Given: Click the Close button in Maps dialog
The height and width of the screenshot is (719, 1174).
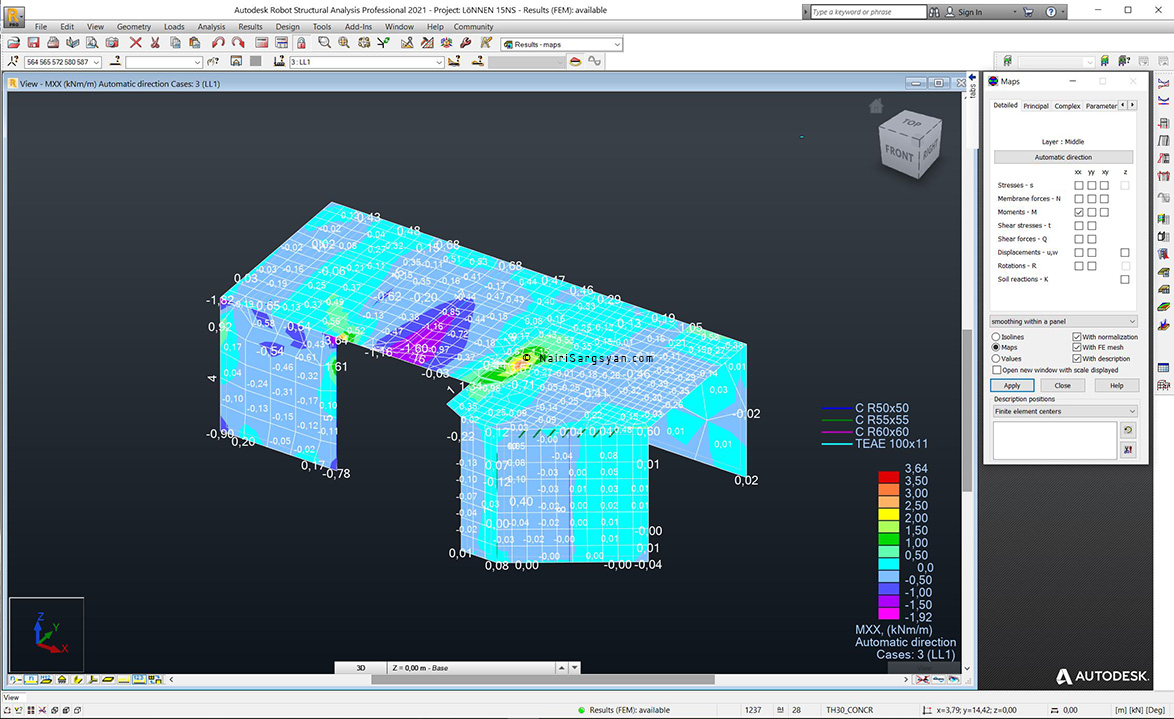Looking at the screenshot, I should [1062, 386].
